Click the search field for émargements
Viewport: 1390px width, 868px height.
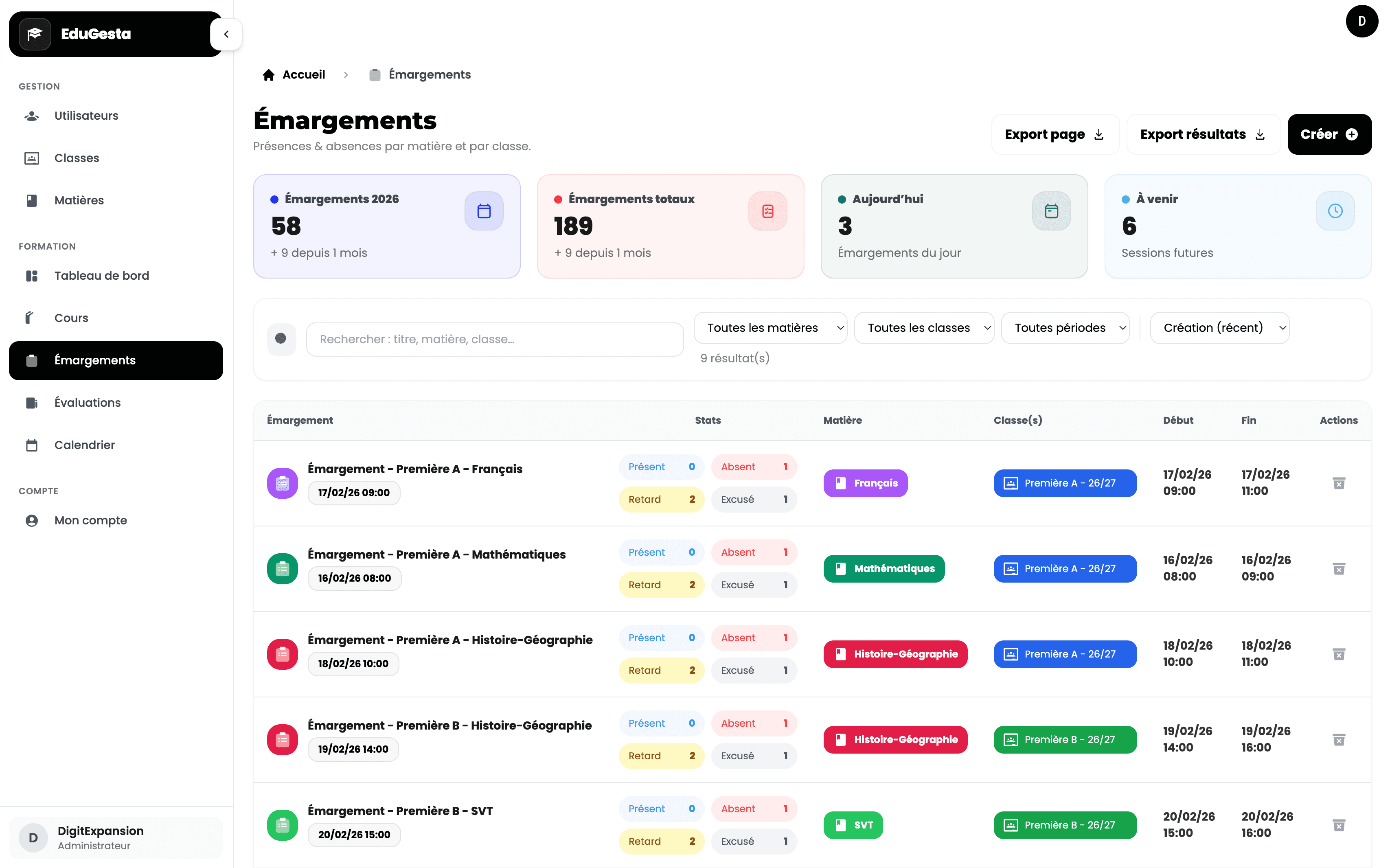(x=494, y=339)
